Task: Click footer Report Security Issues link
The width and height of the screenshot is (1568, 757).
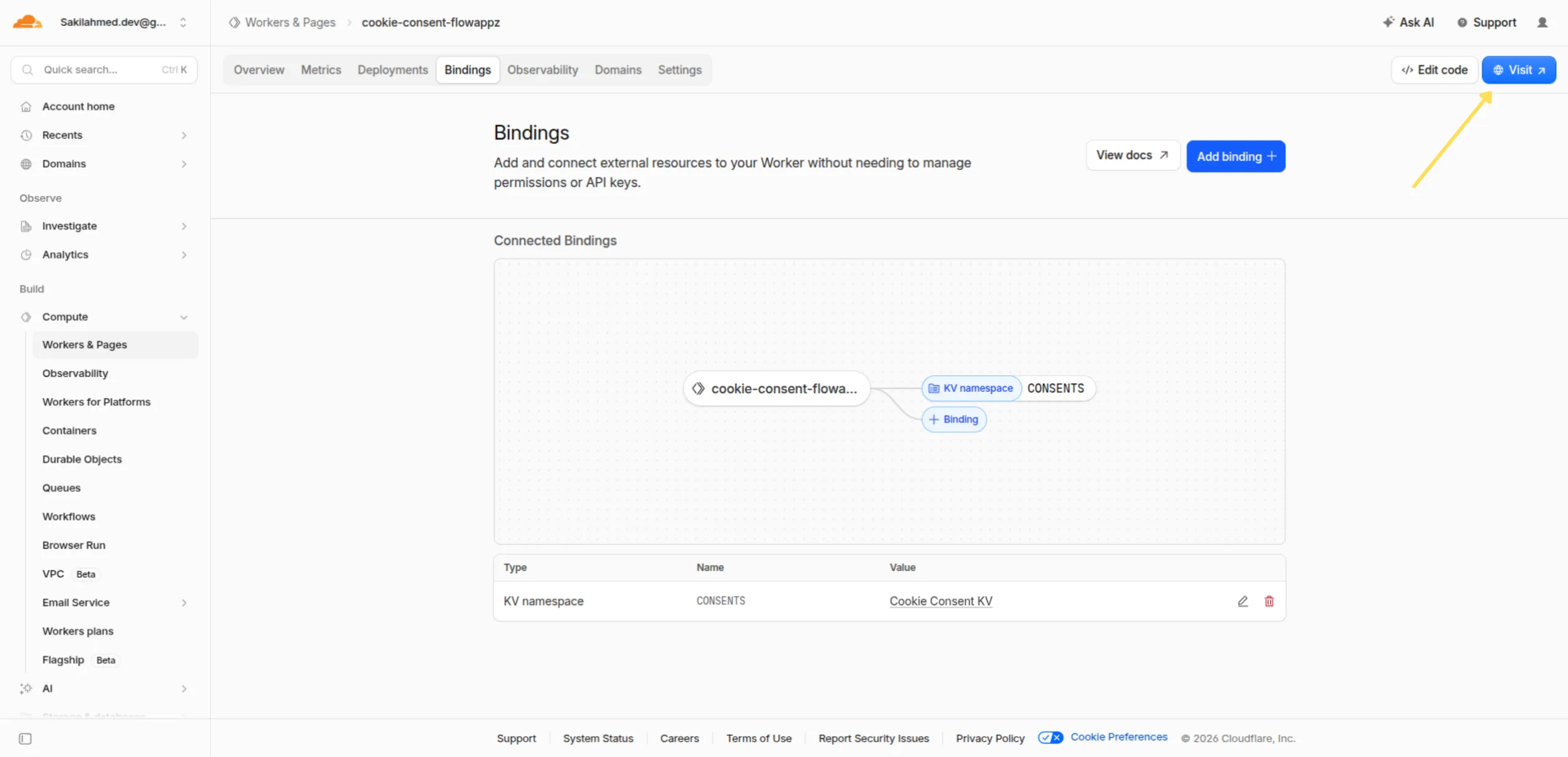Action: [873, 739]
